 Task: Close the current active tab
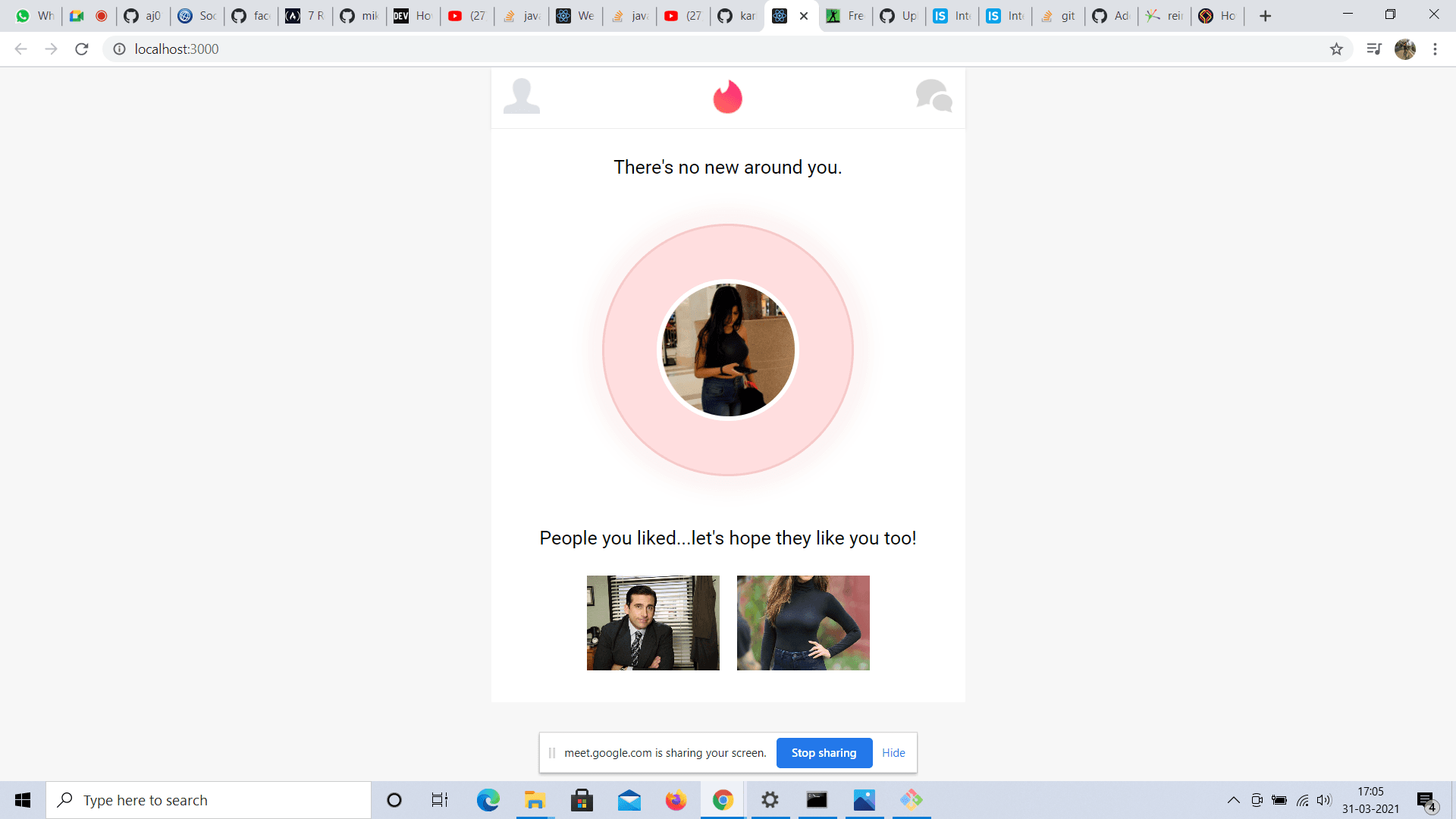pyautogui.click(x=804, y=16)
